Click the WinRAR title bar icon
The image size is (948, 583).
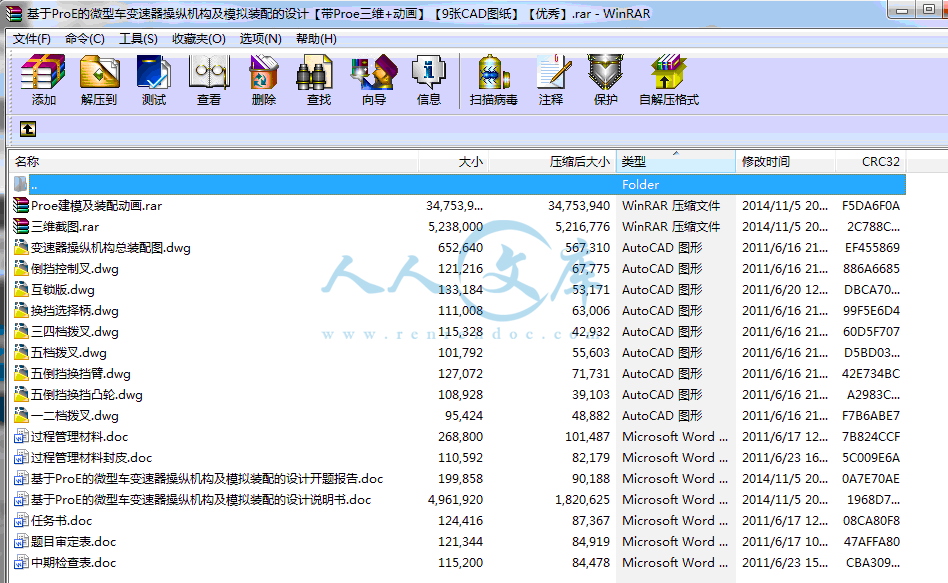13,13
